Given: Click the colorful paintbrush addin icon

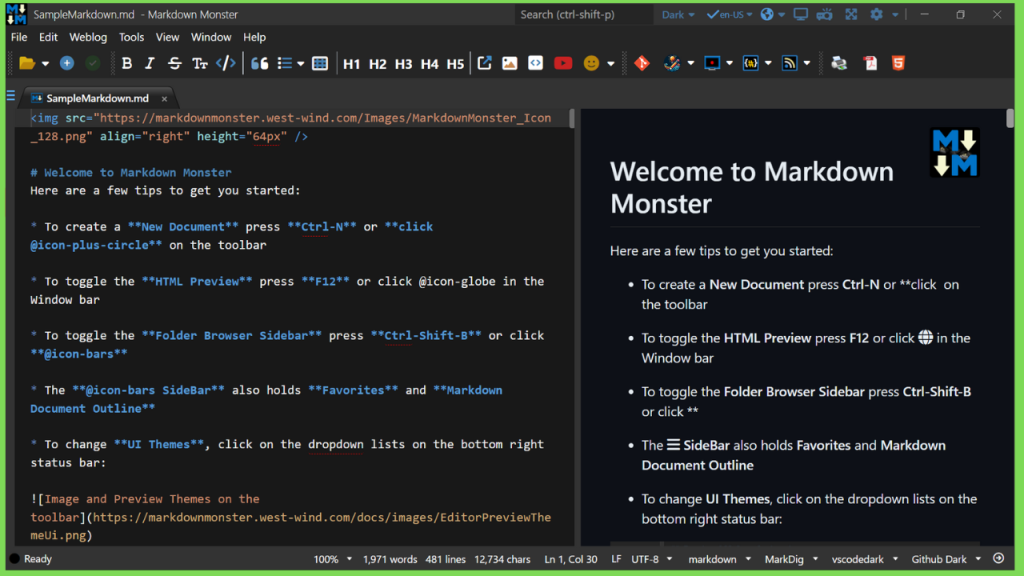Looking at the screenshot, I should coord(671,63).
